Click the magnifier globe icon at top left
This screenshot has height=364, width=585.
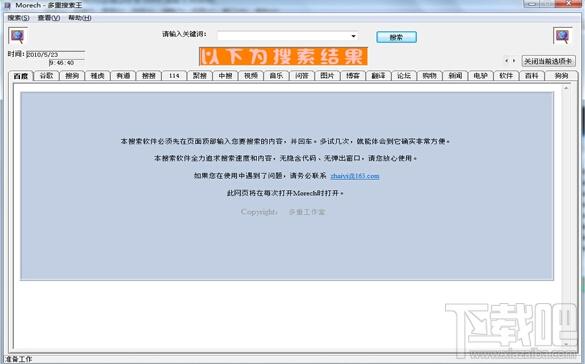click(18, 36)
